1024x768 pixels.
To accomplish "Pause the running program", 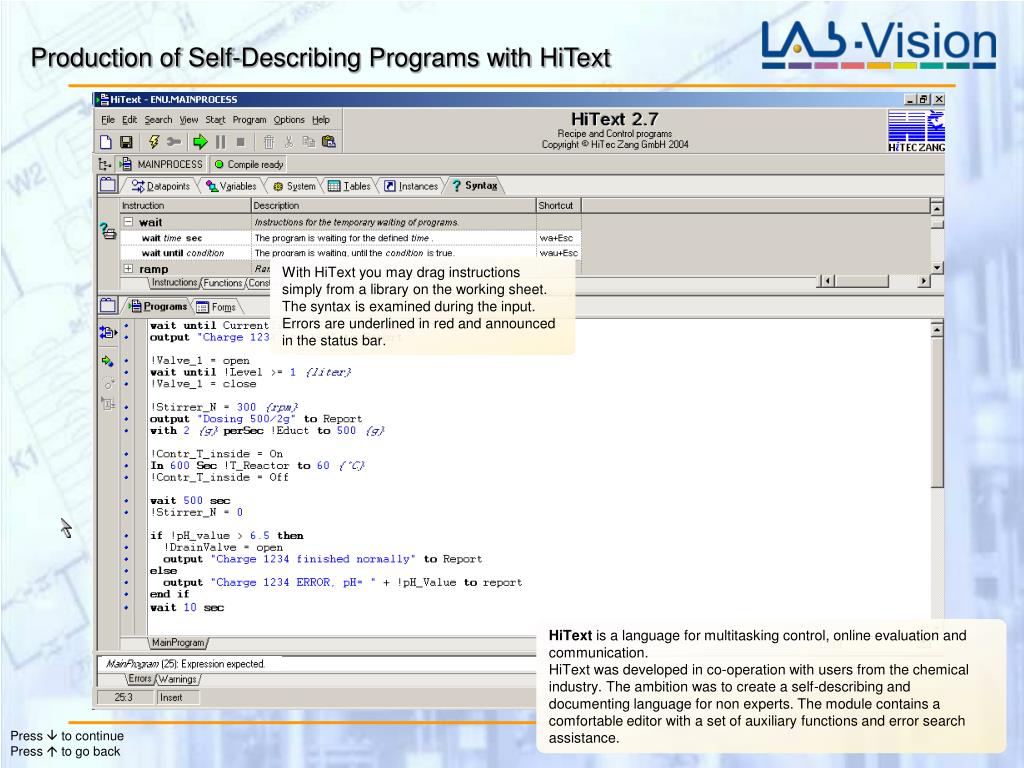I will coord(221,142).
